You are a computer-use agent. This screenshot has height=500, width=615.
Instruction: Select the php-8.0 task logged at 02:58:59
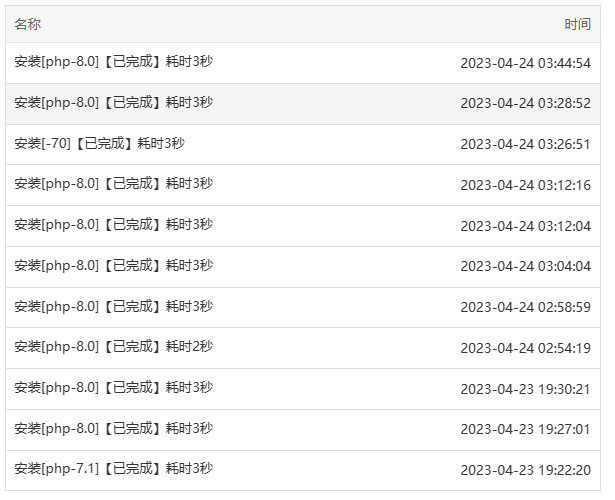(x=303, y=307)
